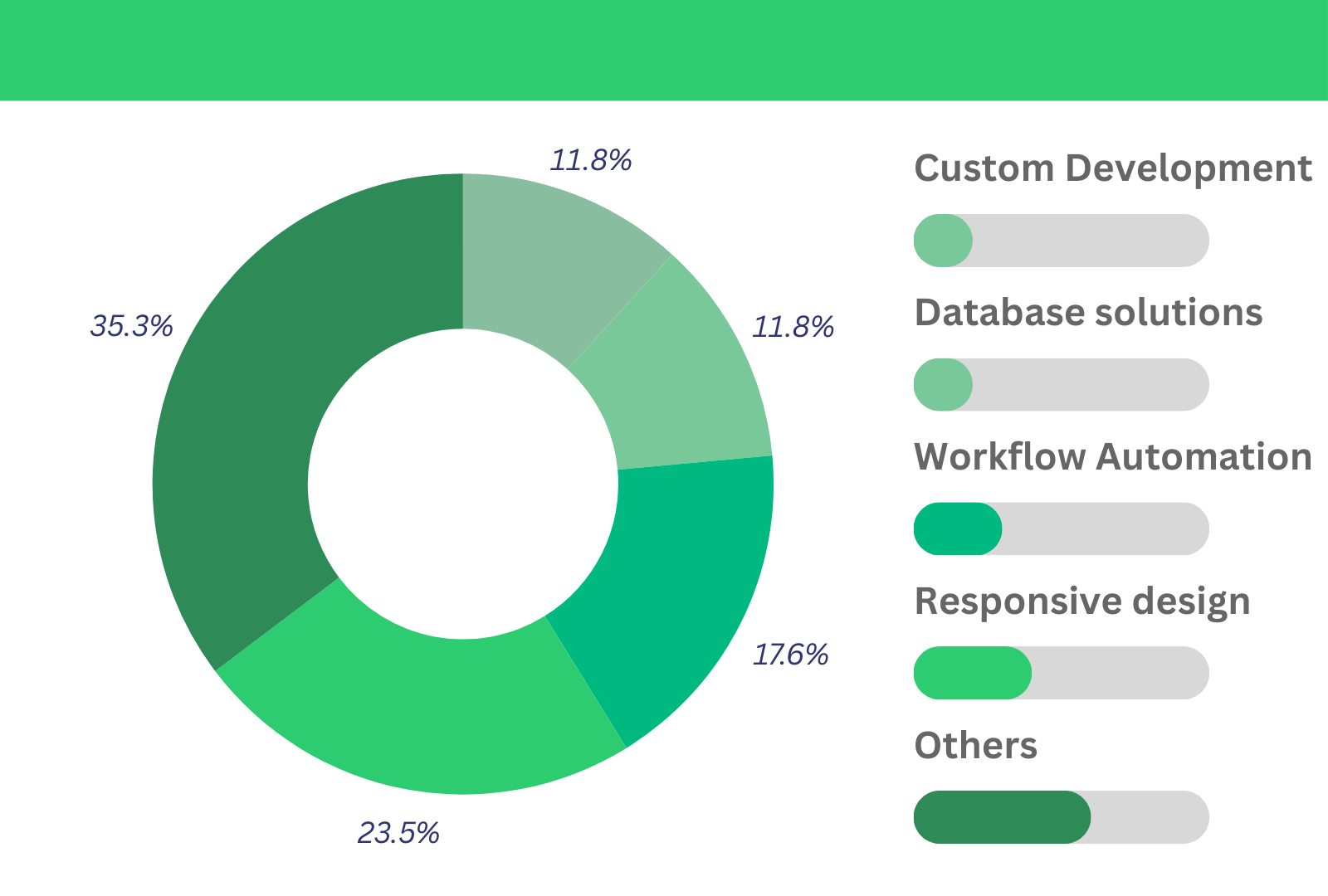Click the dark green fill of the Others bar
This screenshot has height=896, width=1328.
click(x=1002, y=817)
